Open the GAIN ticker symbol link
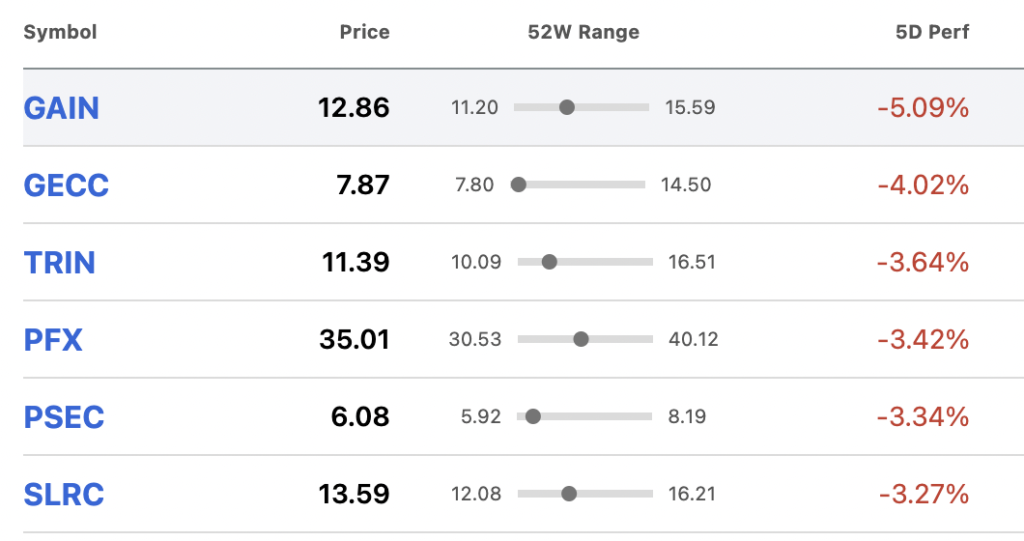 pyautogui.click(x=61, y=108)
